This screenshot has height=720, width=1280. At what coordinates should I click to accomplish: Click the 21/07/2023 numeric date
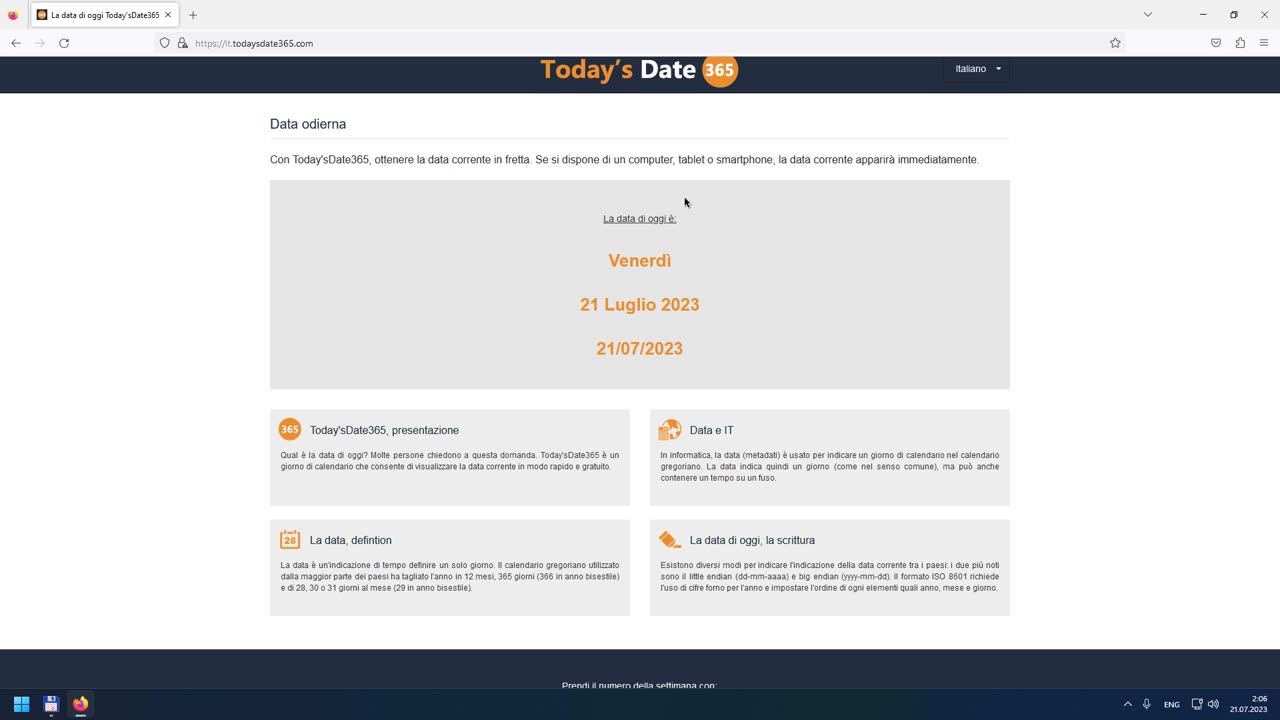pos(640,349)
